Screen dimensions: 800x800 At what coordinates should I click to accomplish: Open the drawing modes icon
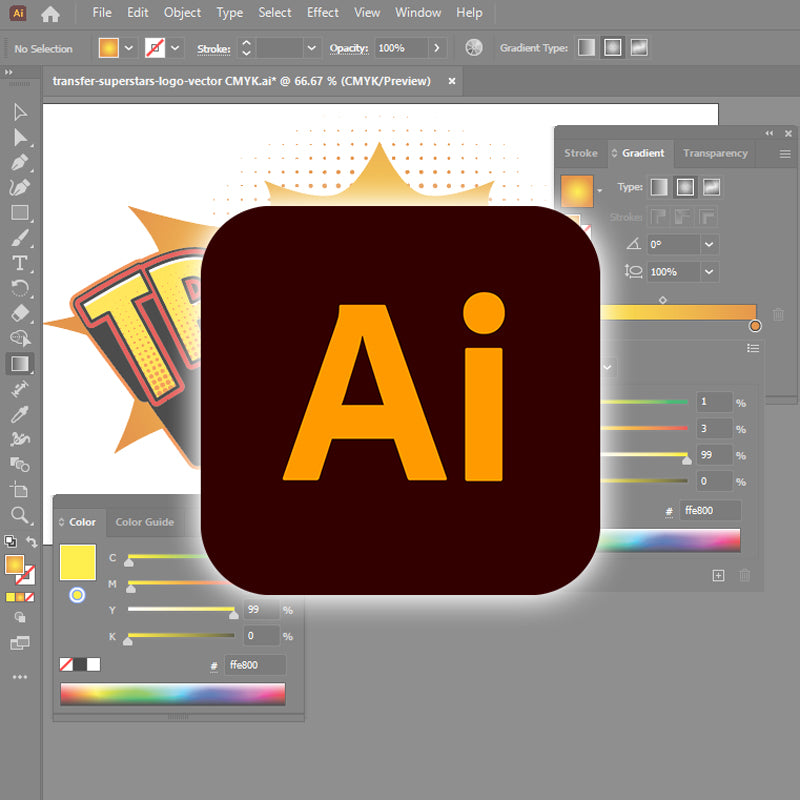[20, 617]
